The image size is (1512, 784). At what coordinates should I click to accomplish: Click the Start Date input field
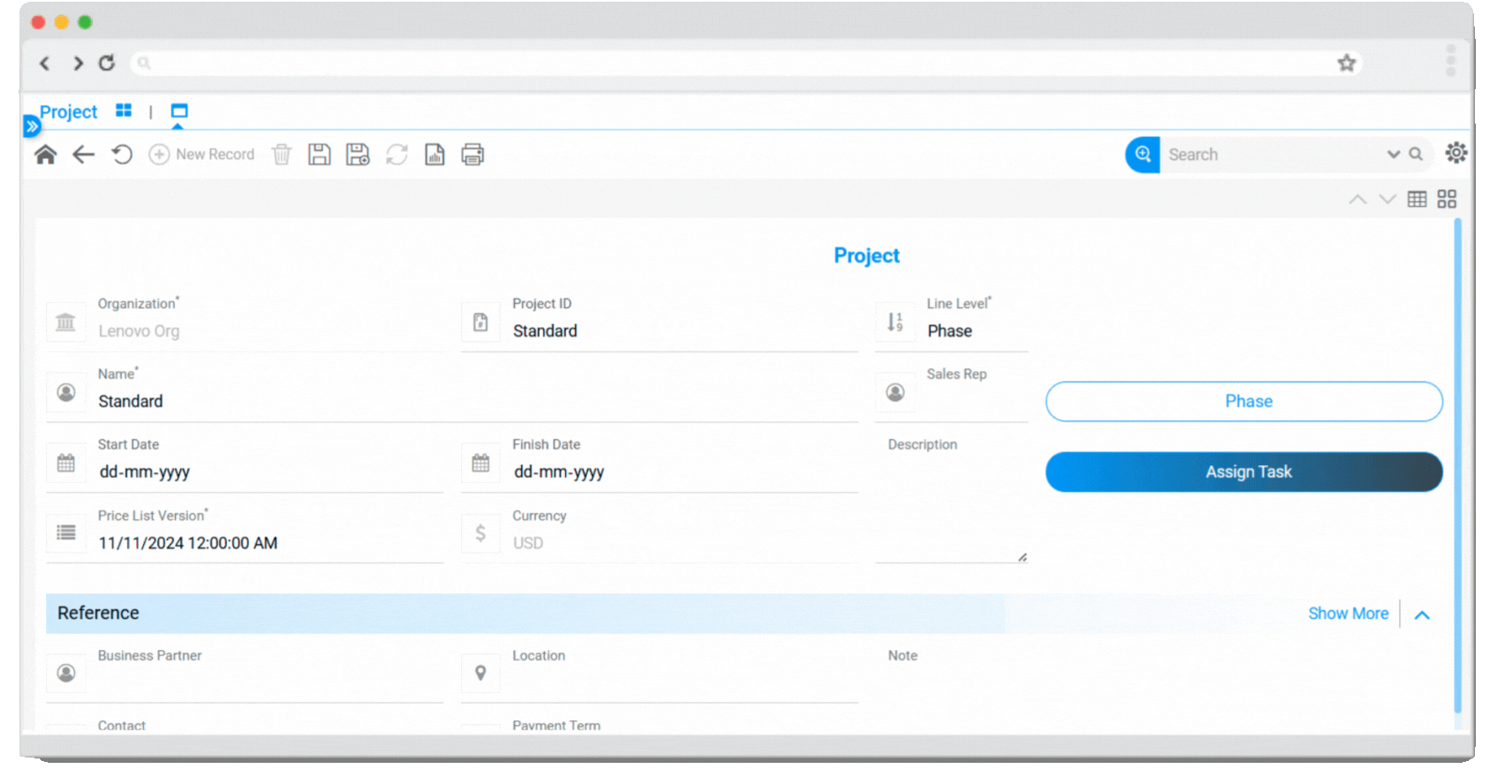tap(265, 471)
